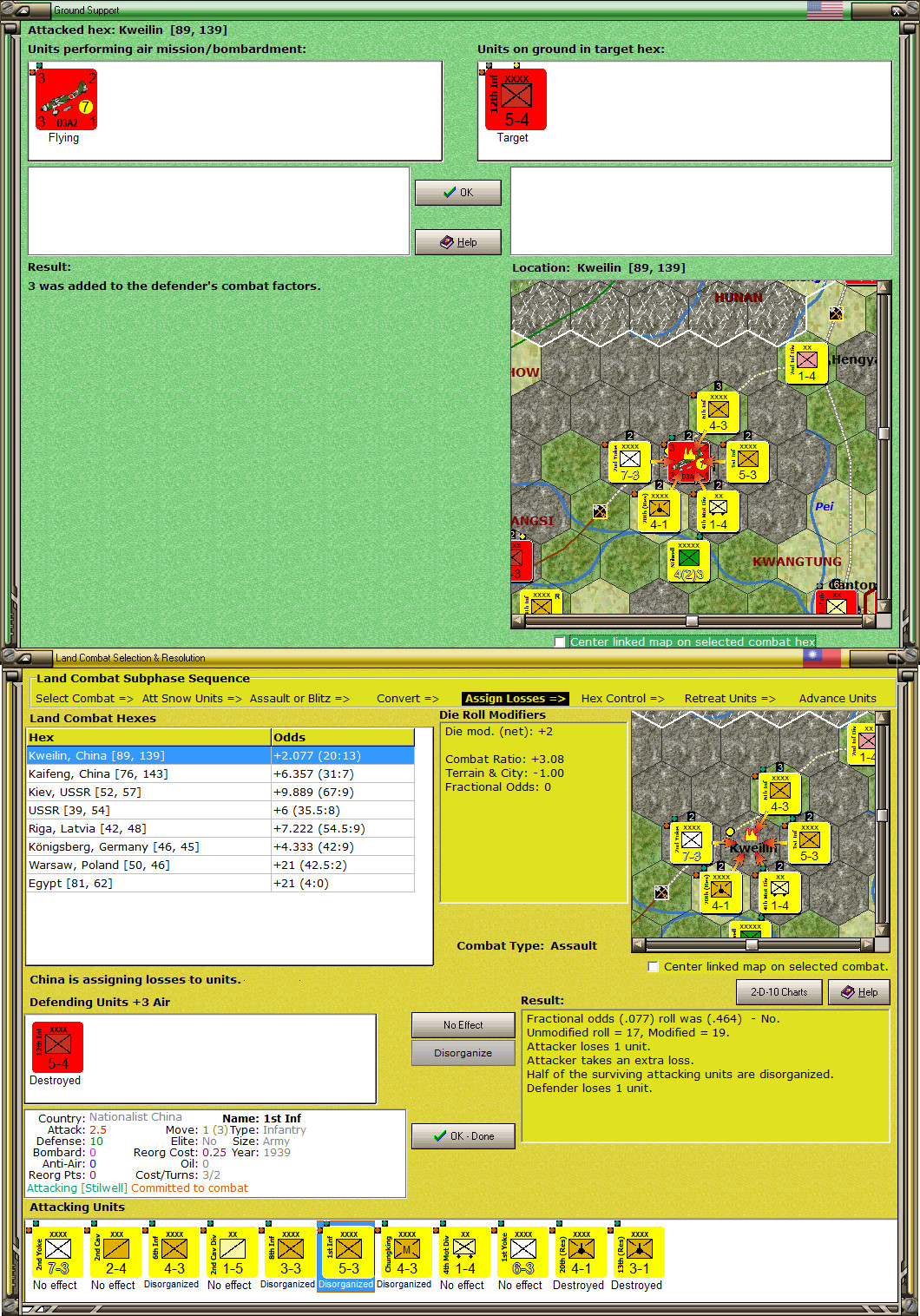
Task: Click the 4-3 unit on Ground Support map
Action: pyautogui.click(x=718, y=412)
